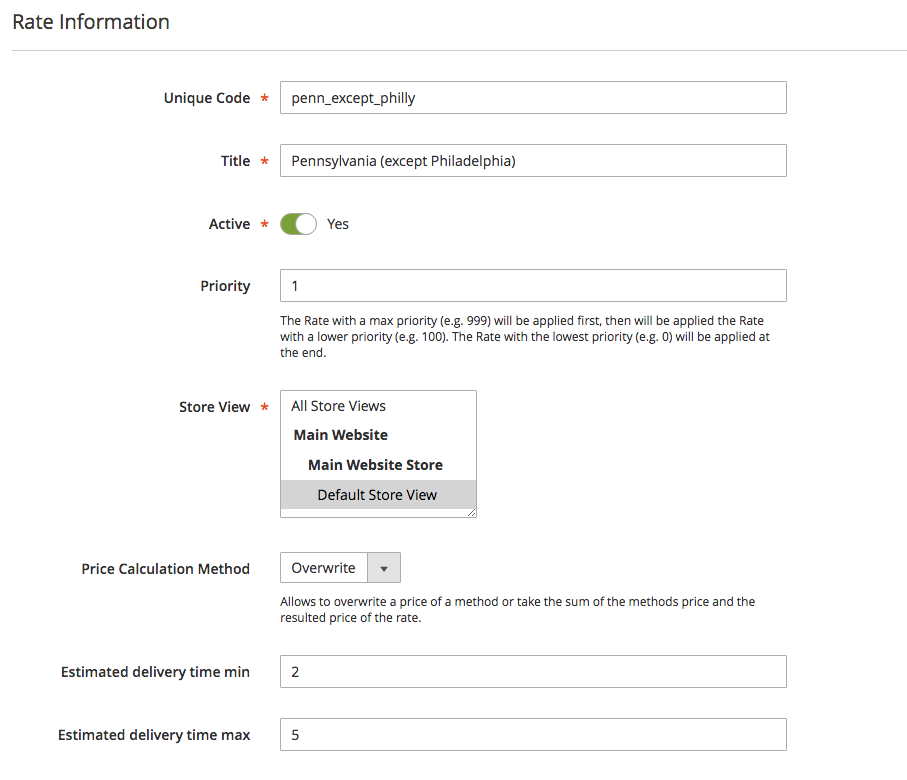Click the Priority field label
This screenshot has width=907, height=780.
[226, 286]
